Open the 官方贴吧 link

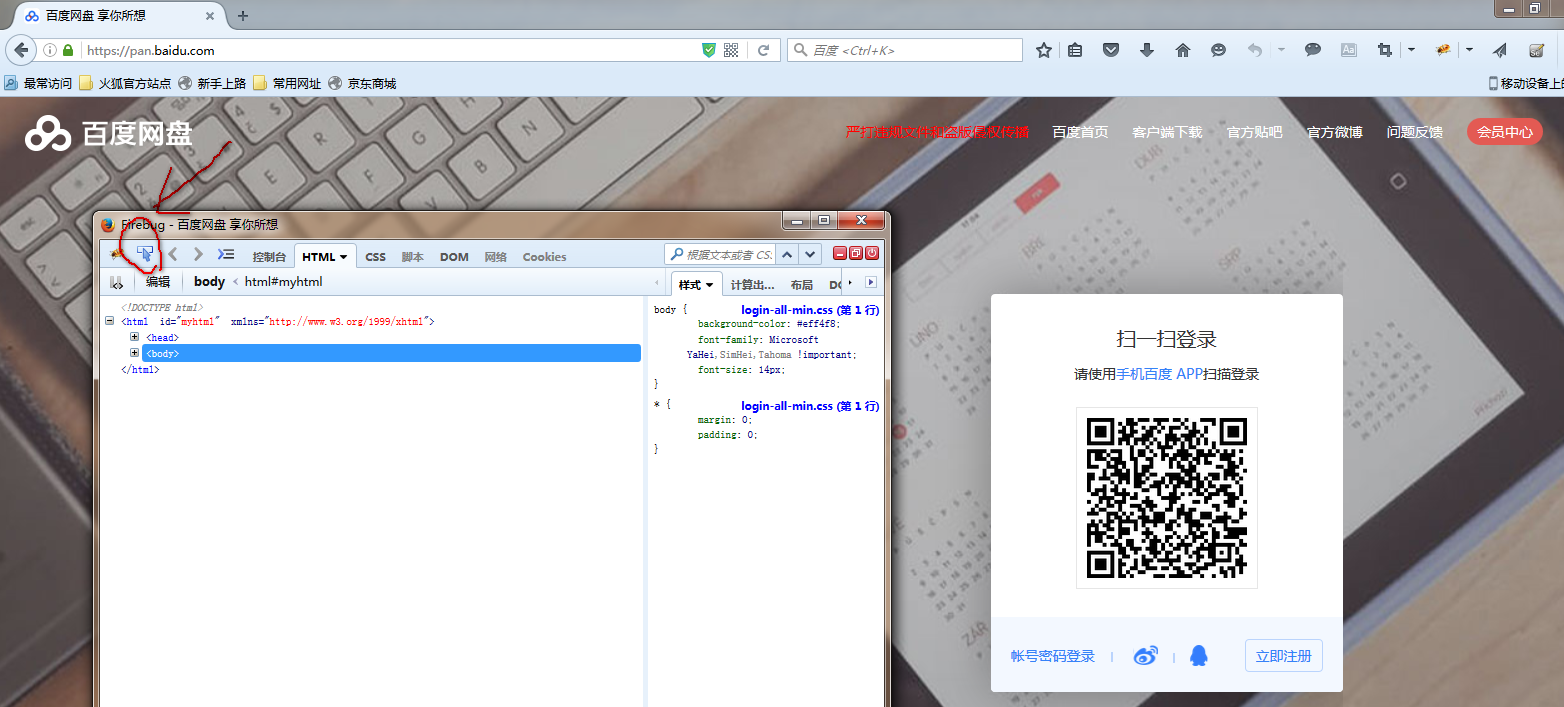tap(1254, 132)
